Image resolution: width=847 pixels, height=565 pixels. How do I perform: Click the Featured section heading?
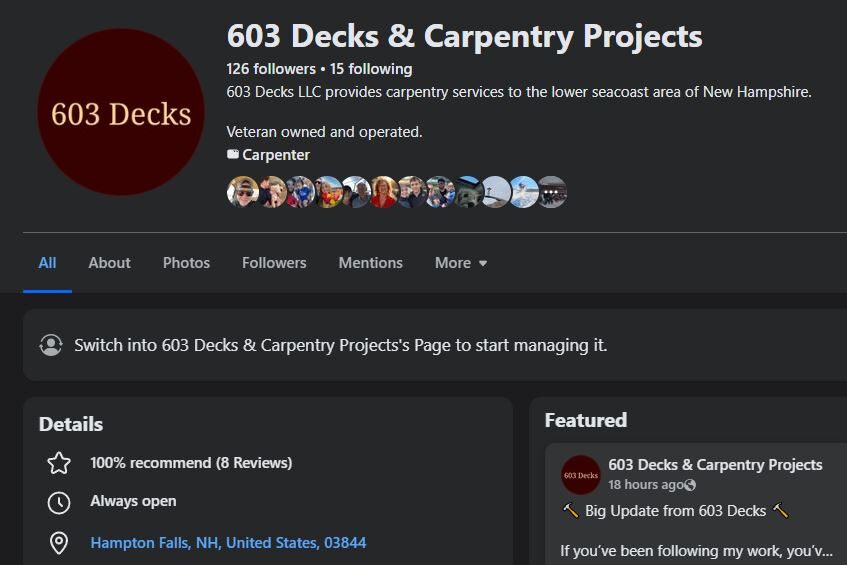[586, 420]
